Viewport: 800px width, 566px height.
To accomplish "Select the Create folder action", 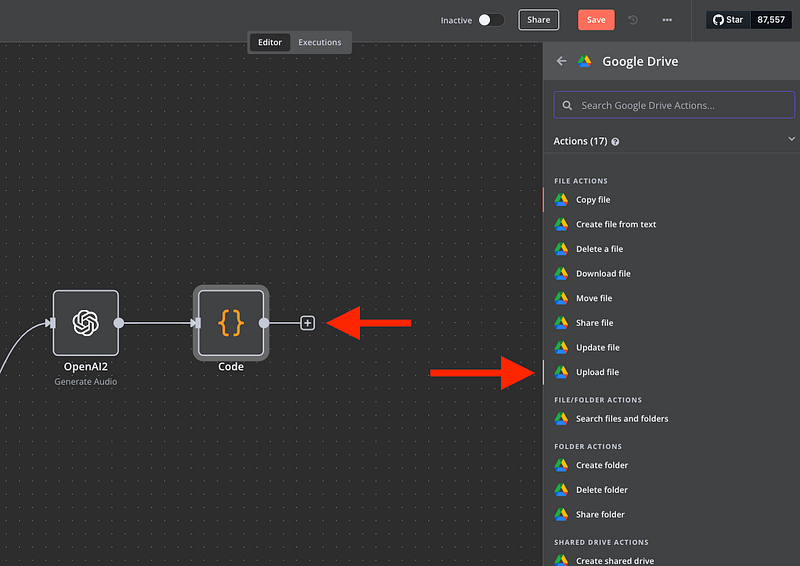I will [602, 465].
